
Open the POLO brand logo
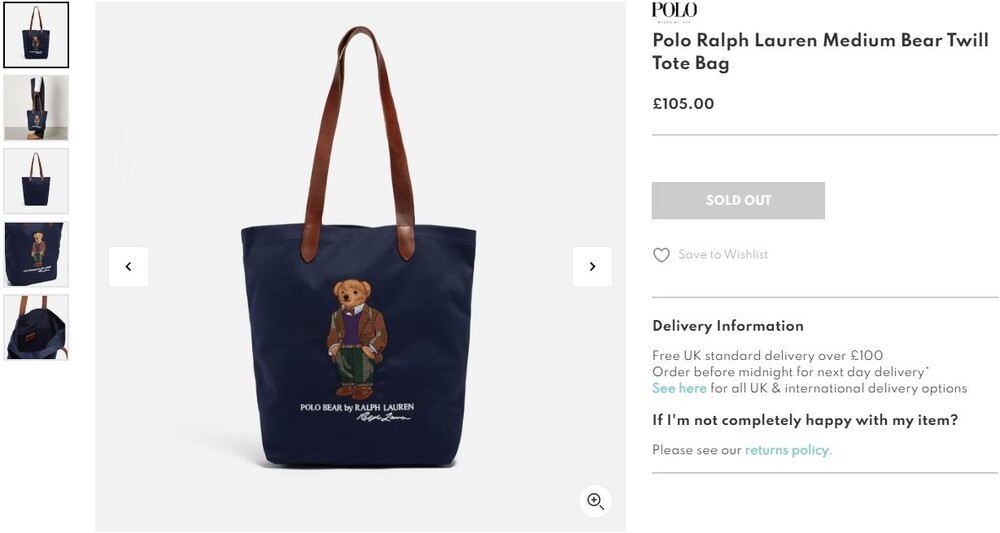[674, 11]
